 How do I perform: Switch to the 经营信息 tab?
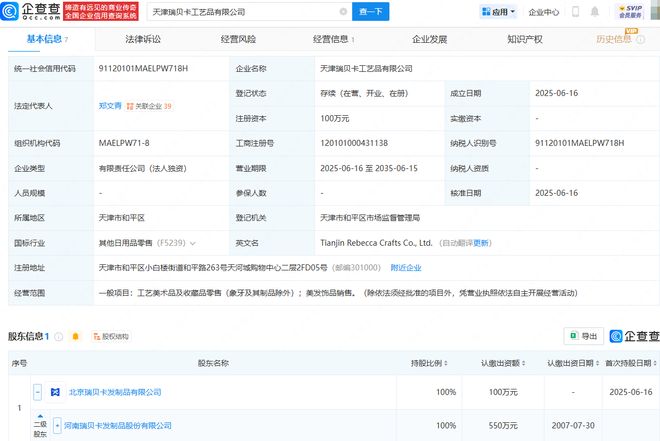(331, 39)
